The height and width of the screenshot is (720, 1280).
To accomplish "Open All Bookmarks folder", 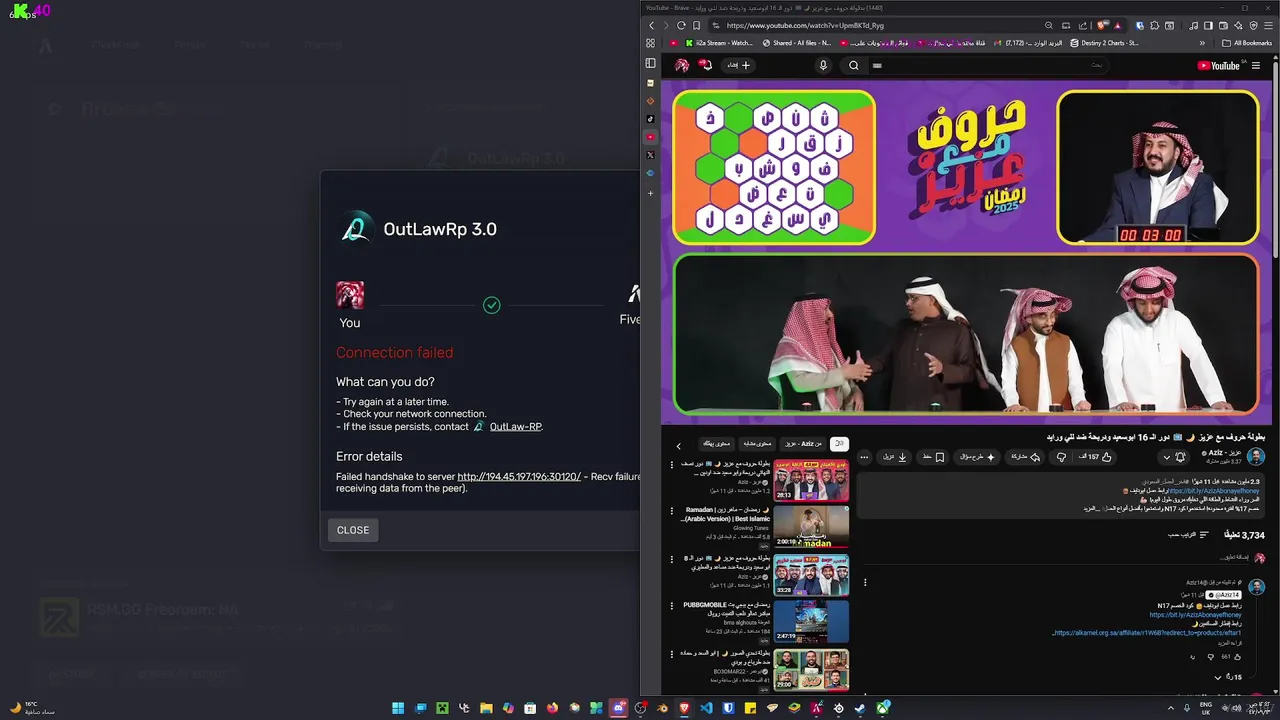I will [1247, 43].
